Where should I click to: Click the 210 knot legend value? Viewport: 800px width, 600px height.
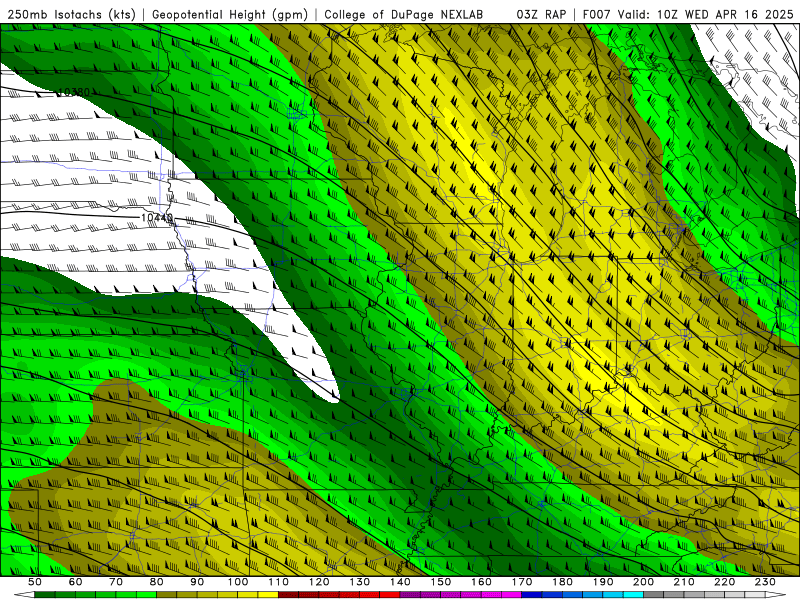(x=684, y=582)
